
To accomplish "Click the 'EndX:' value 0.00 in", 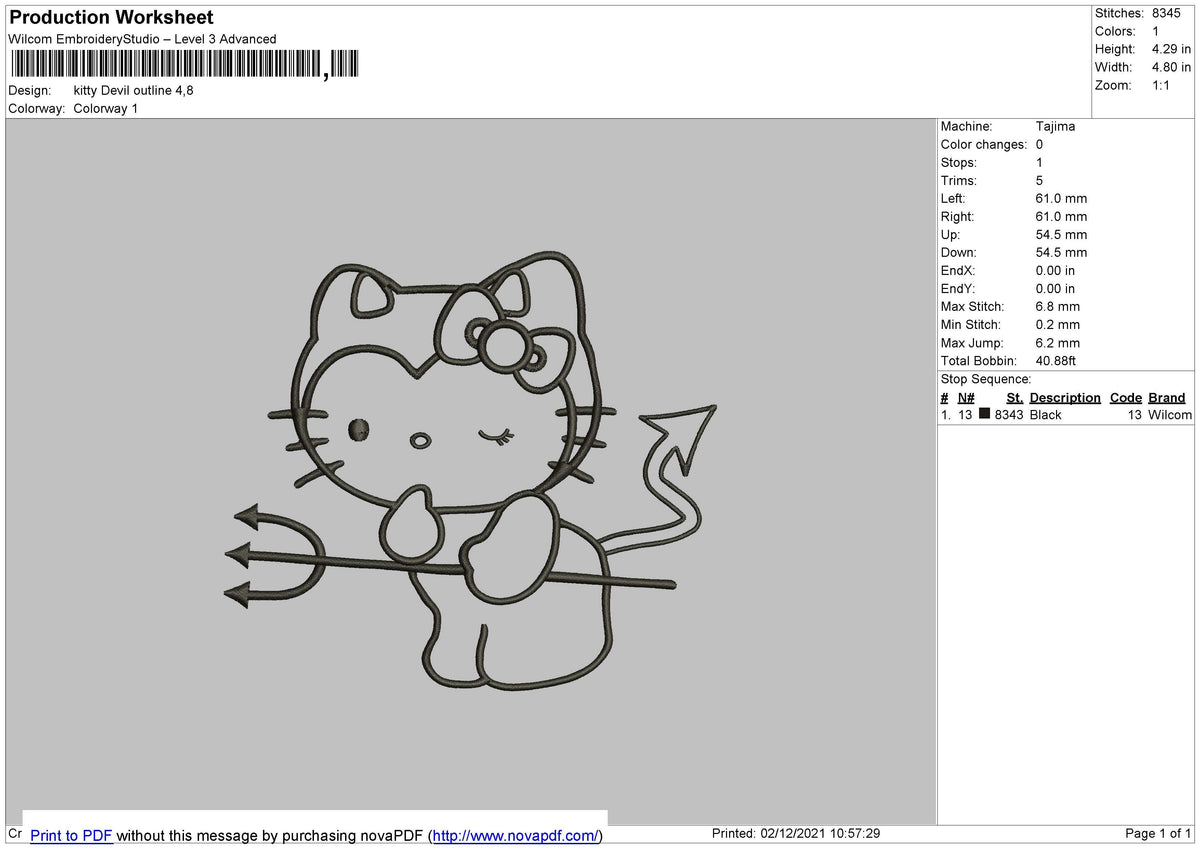I will [1055, 270].
